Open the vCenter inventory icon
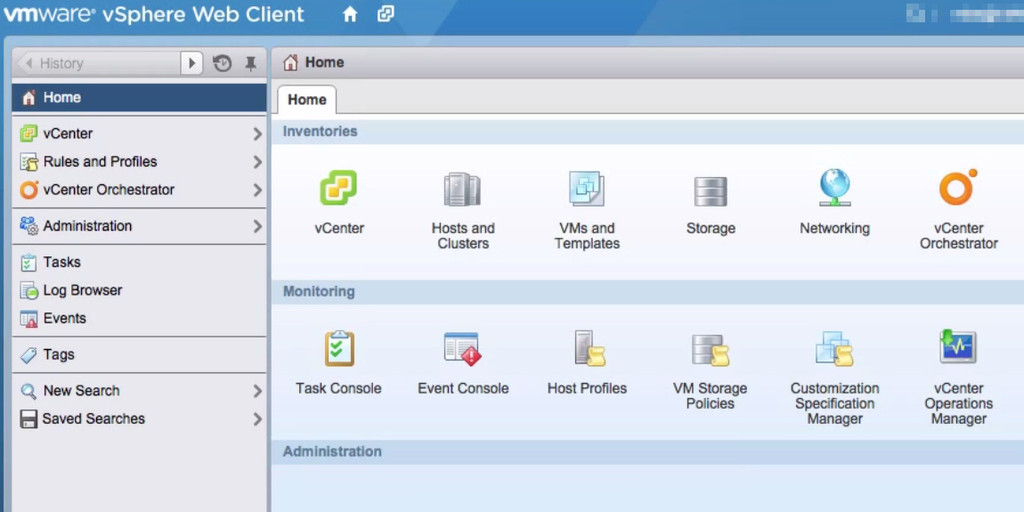 pyautogui.click(x=338, y=188)
